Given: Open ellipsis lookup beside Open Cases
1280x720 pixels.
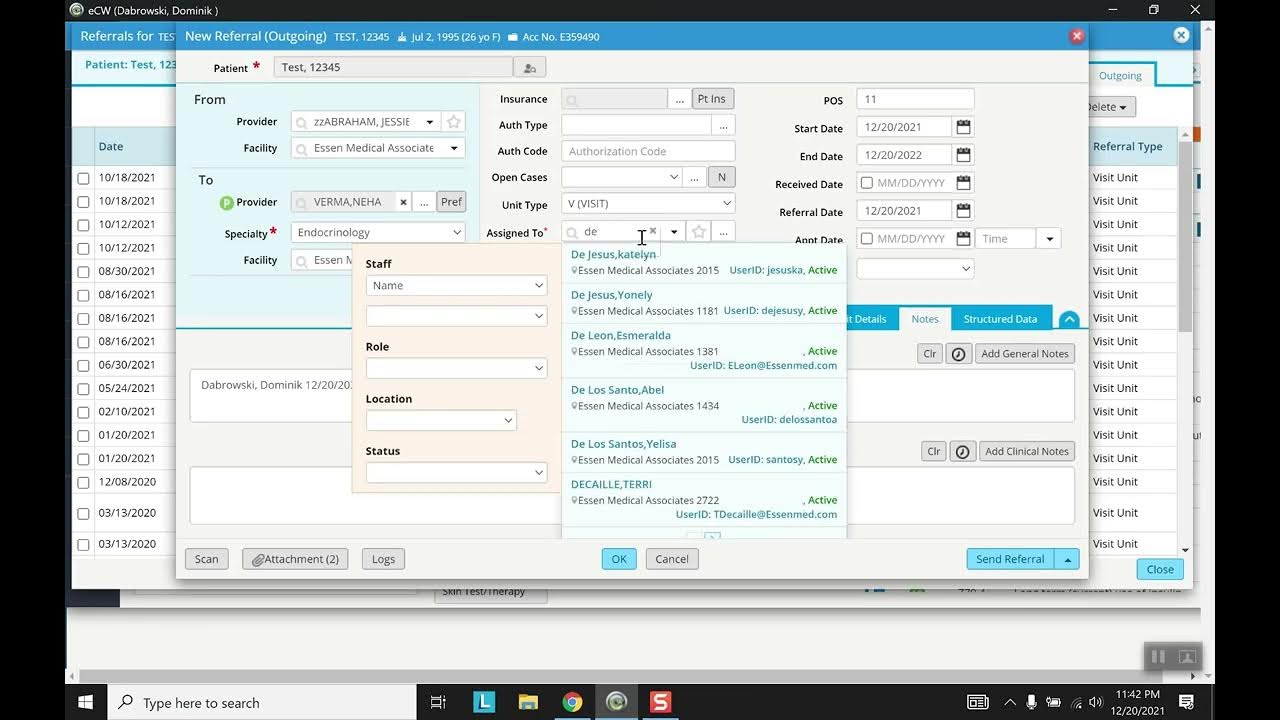Looking at the screenshot, I should point(694,177).
